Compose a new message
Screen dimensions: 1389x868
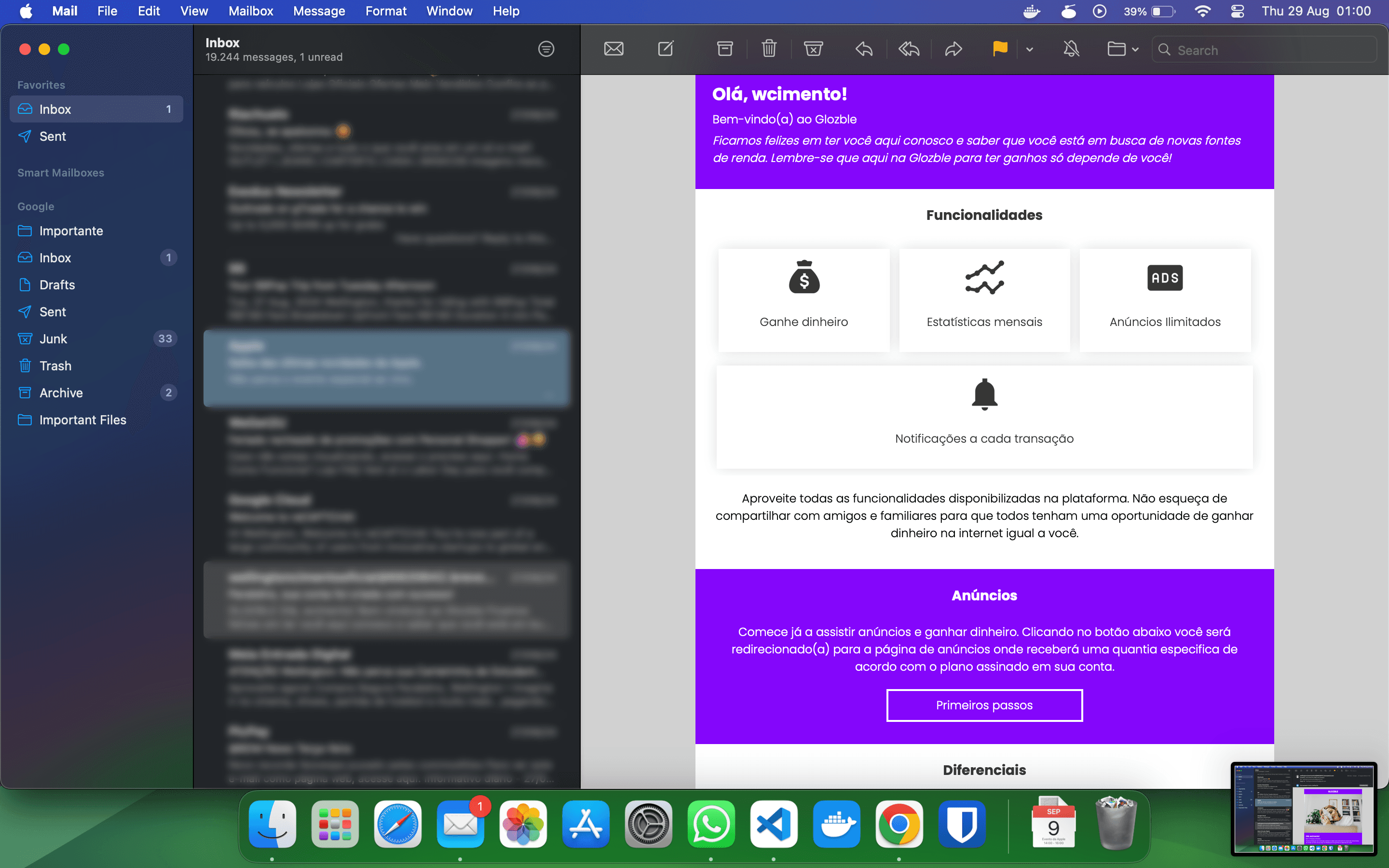click(666, 49)
